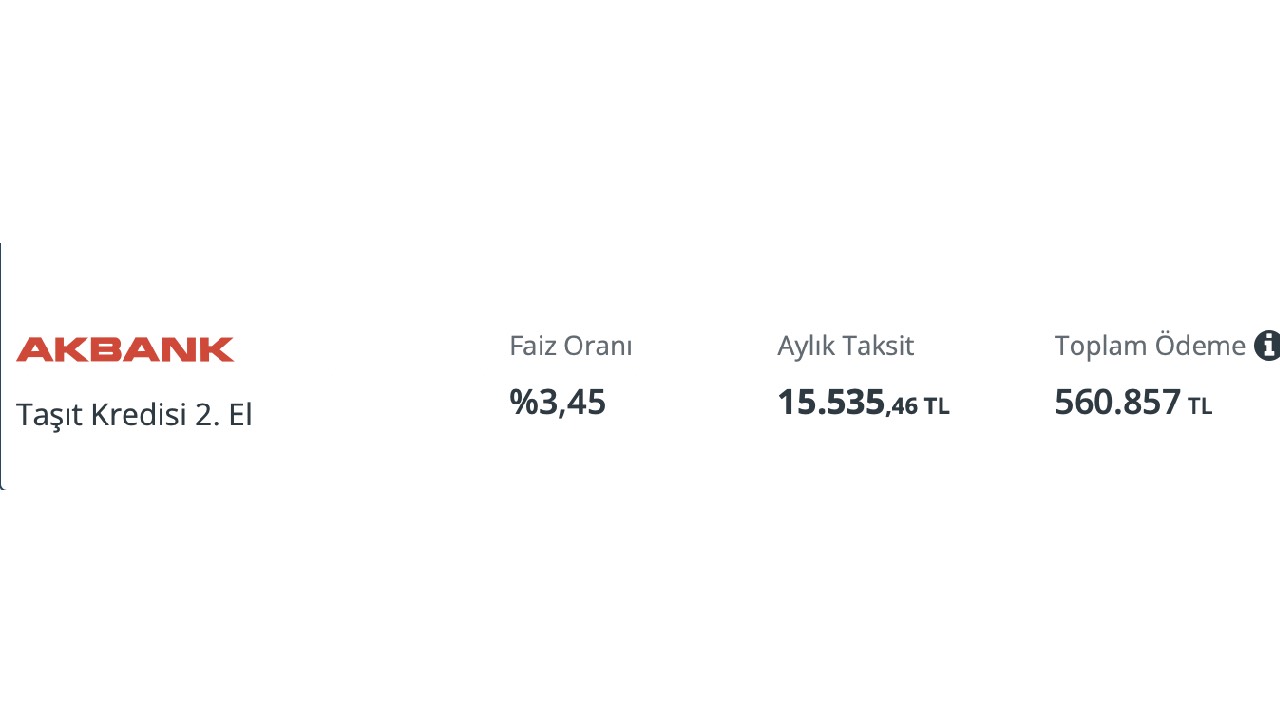The image size is (1280, 720).
Task: Click the '2. El' part of product name
Action: pos(223,413)
